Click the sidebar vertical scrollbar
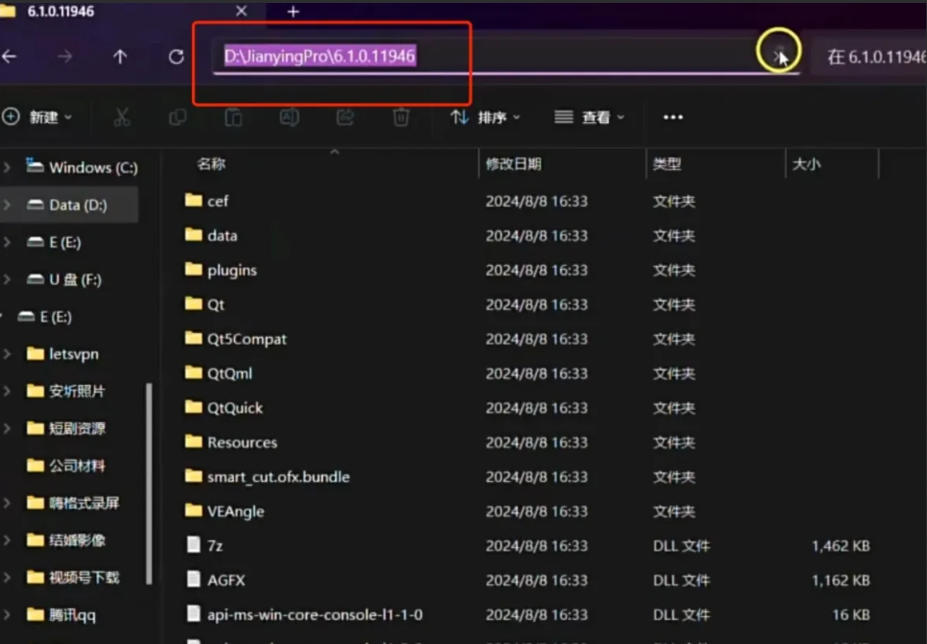Screen dimensions: 927x644 coord(149,484)
